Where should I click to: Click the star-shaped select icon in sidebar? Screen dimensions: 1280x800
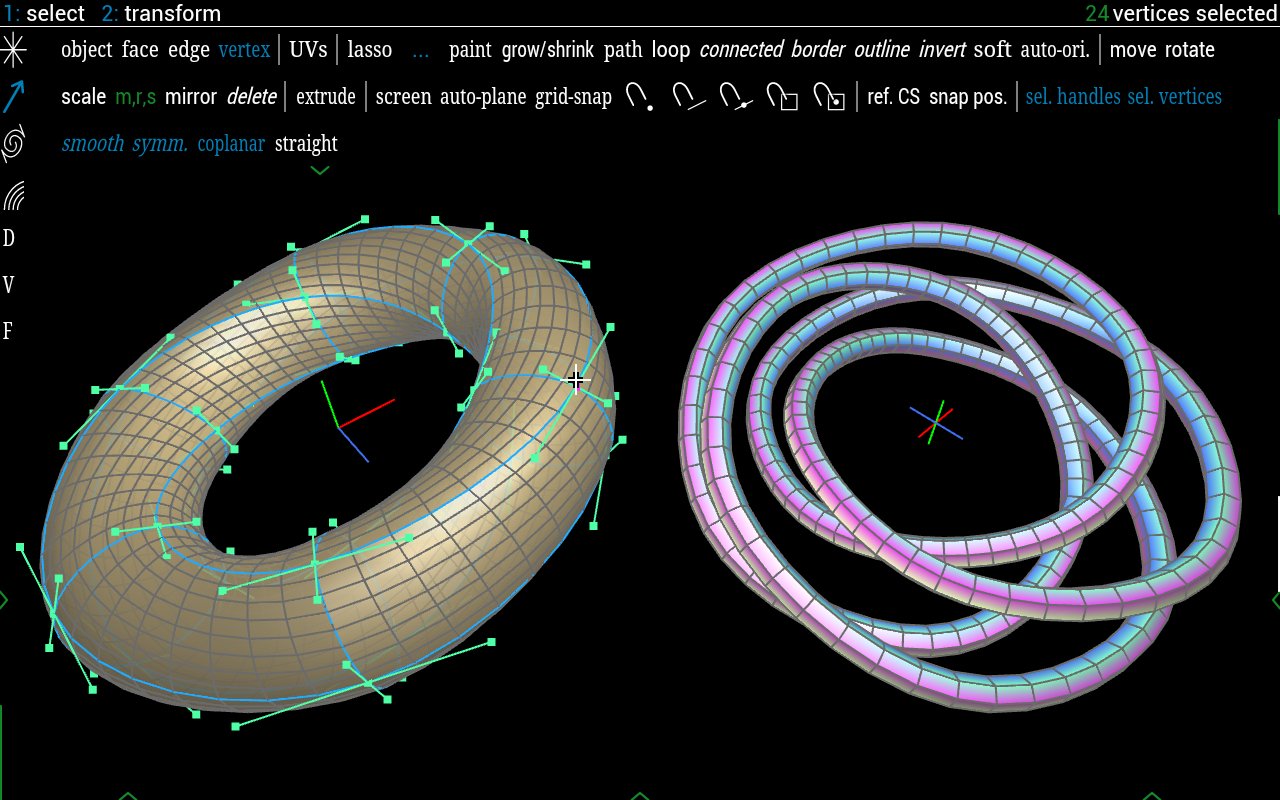tap(14, 49)
